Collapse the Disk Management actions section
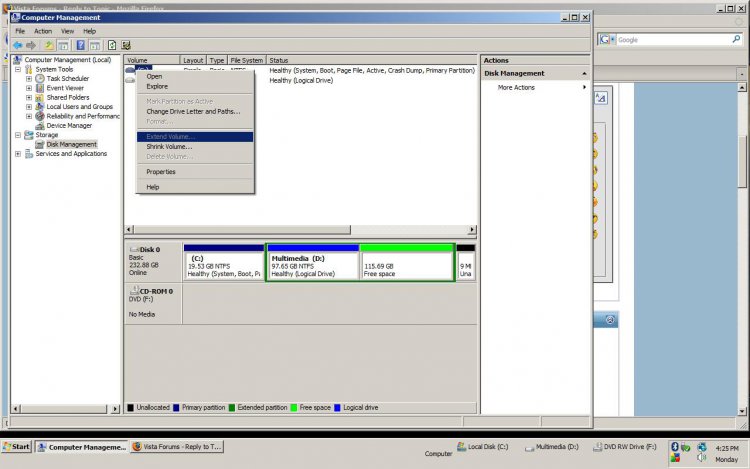Viewport: 750px width, 469px height. [x=584, y=74]
